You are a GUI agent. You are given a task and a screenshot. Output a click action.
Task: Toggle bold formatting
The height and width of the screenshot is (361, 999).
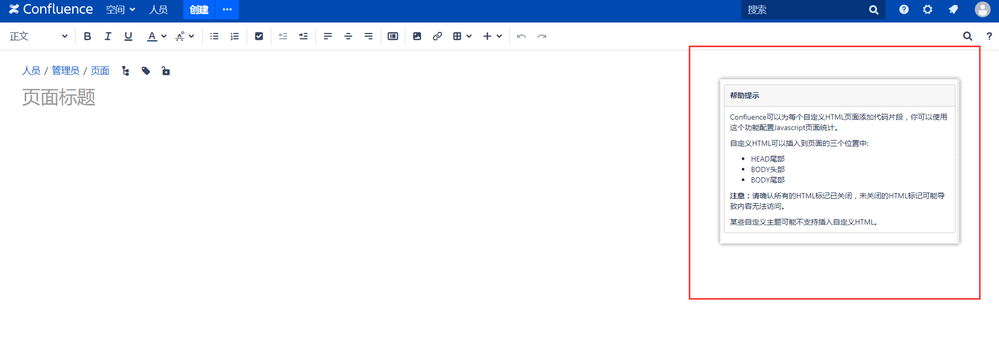point(87,36)
